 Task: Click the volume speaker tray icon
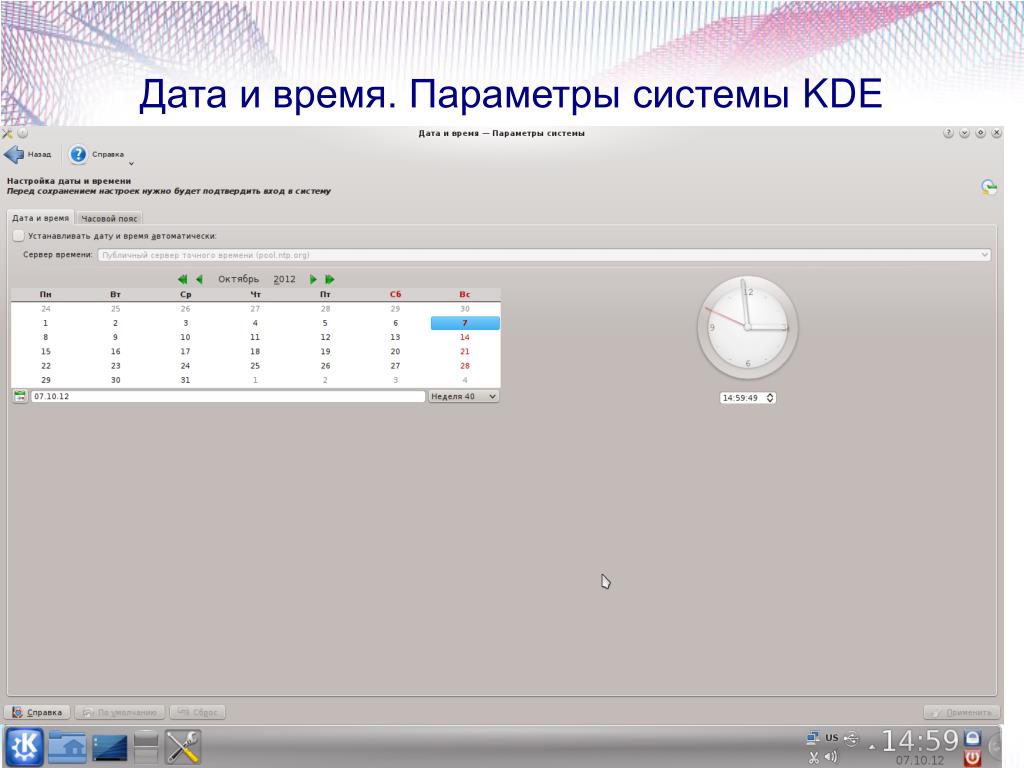coord(831,758)
